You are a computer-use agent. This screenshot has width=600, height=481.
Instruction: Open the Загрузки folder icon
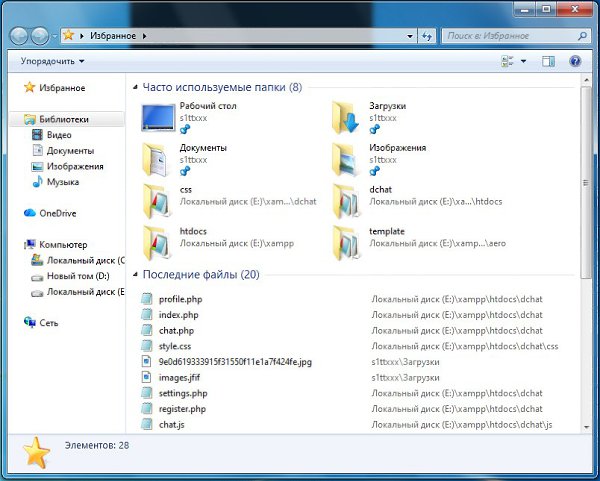345,117
